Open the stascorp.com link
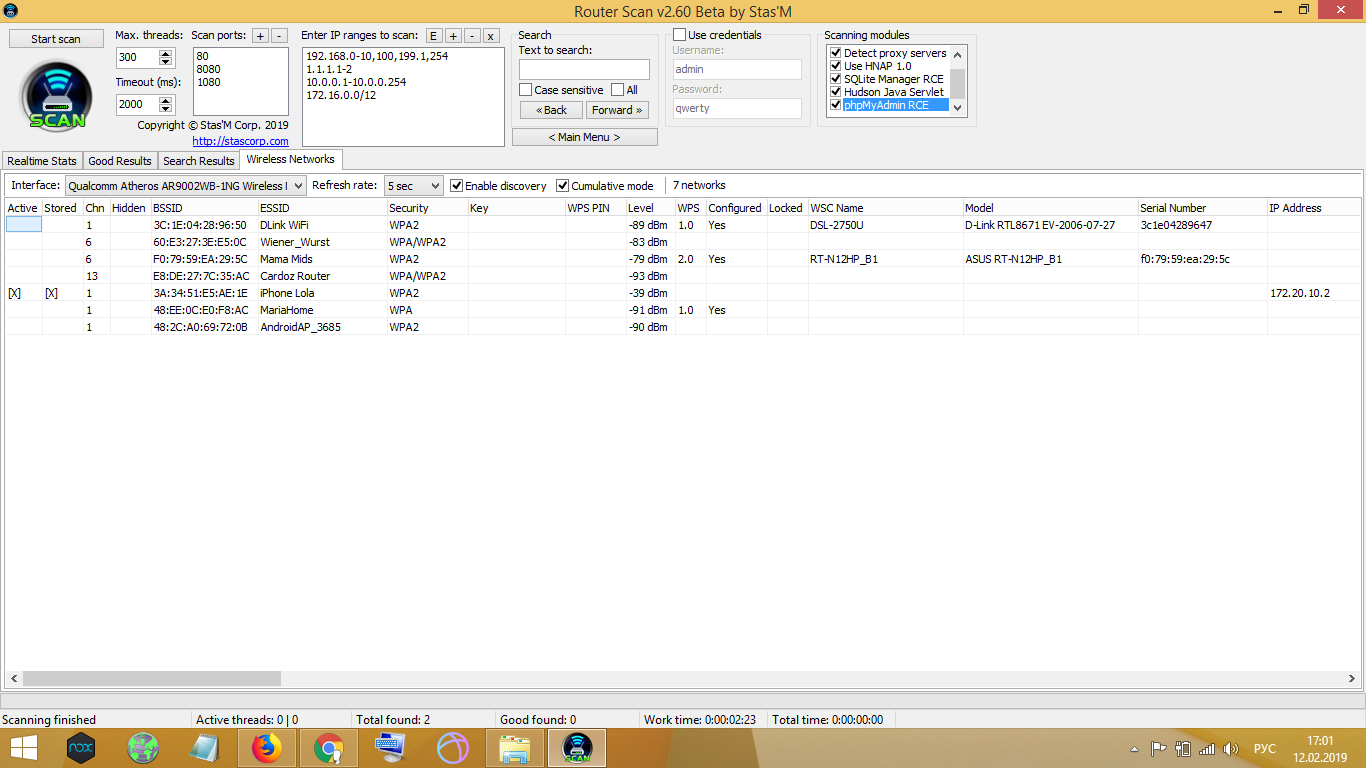The image size is (1366, 768). point(240,142)
